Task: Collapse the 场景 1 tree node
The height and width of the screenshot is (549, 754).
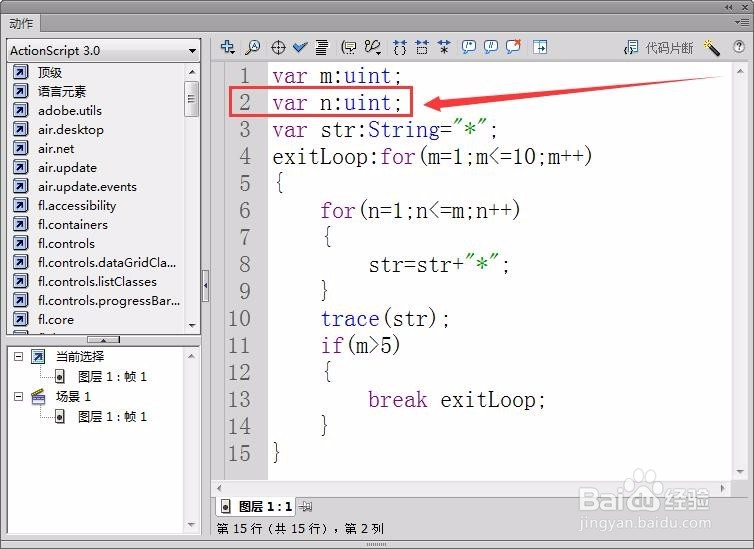Action: point(18,397)
